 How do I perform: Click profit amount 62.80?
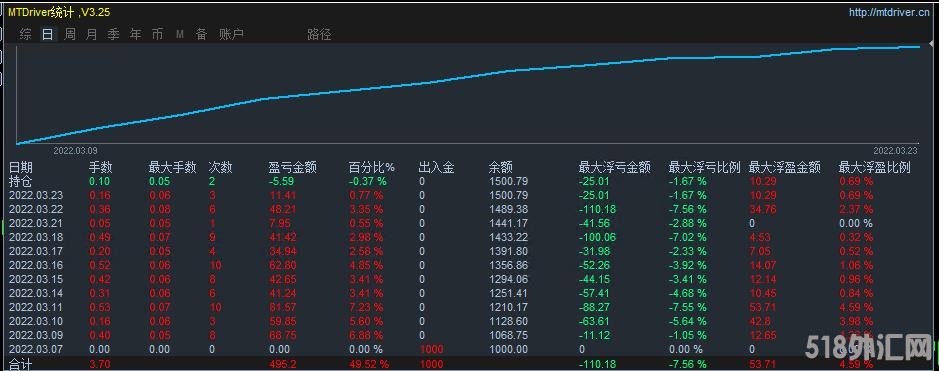coord(283,265)
